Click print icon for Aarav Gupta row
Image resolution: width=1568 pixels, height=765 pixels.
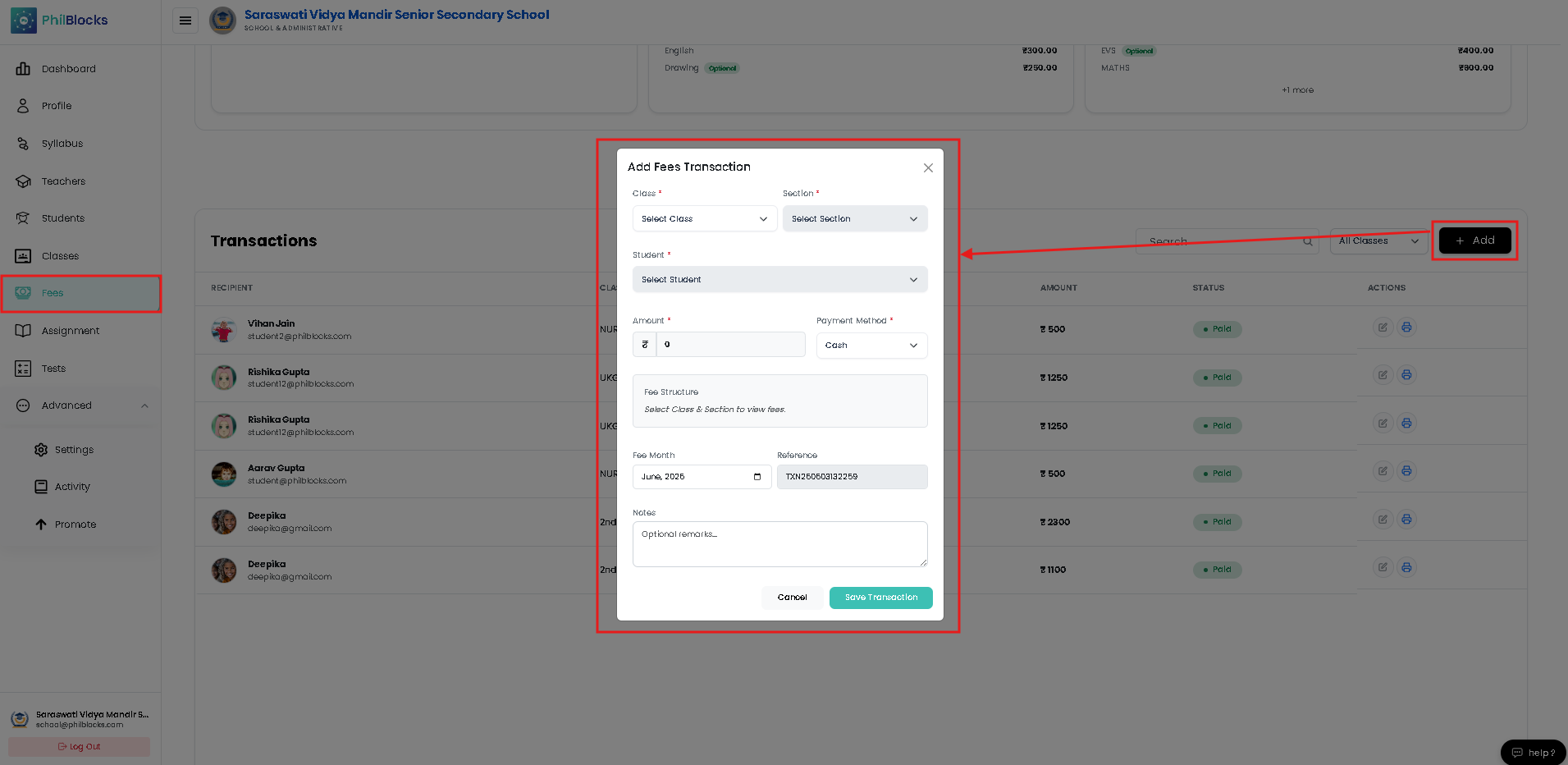coord(1406,471)
